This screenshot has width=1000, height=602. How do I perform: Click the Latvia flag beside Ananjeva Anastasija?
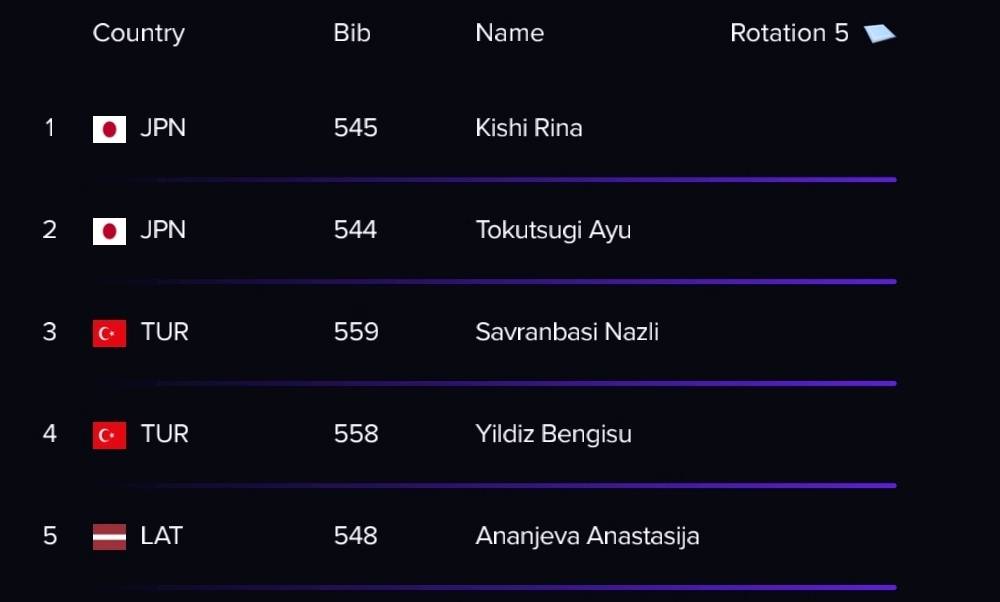(109, 537)
